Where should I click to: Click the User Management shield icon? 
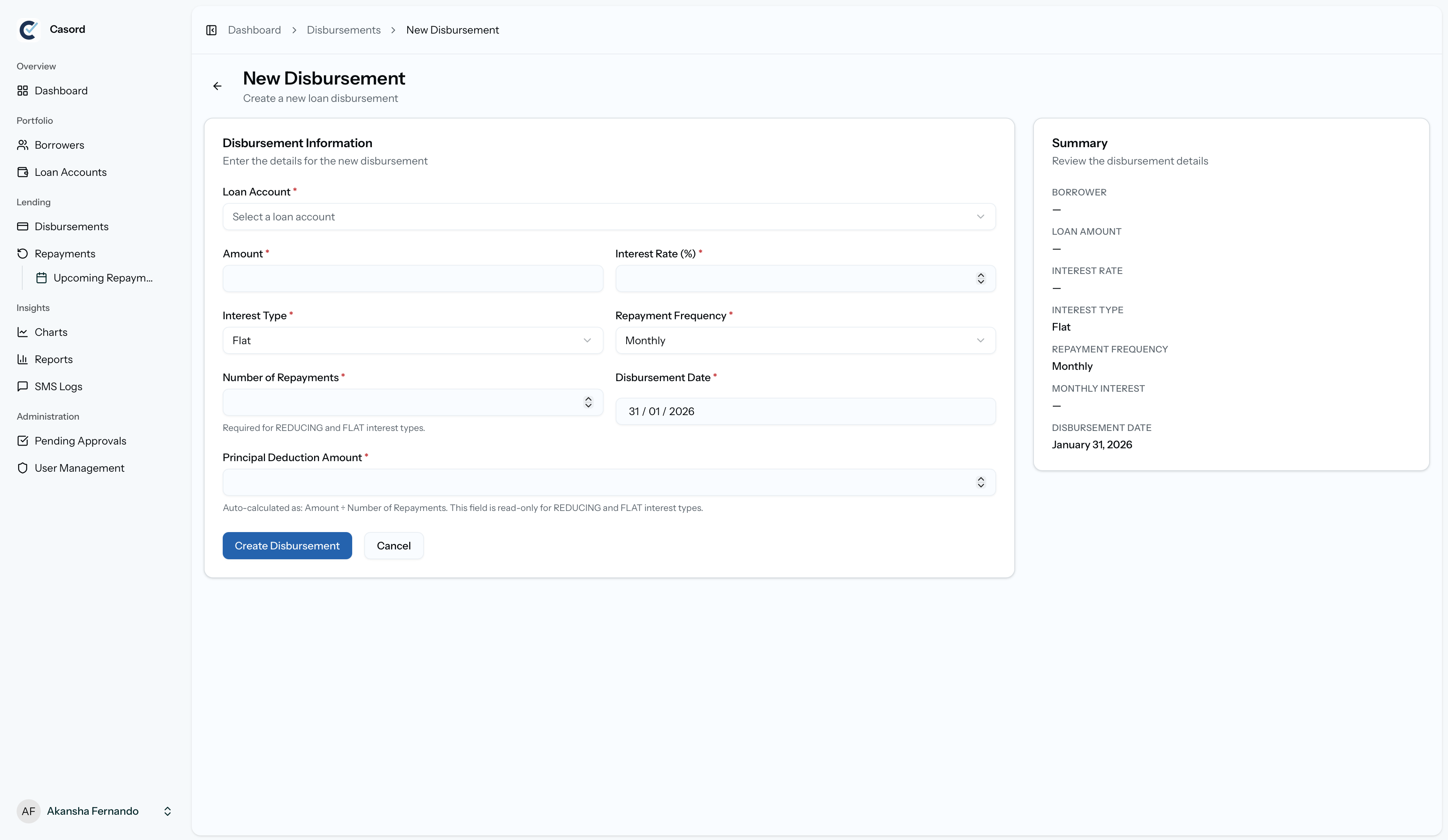click(22, 468)
